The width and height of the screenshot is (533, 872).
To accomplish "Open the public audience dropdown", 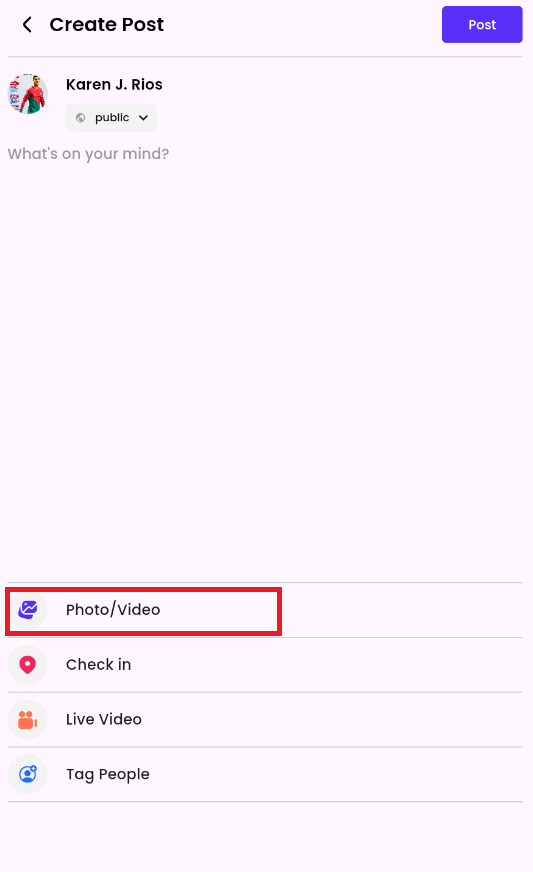I will pos(111,117).
